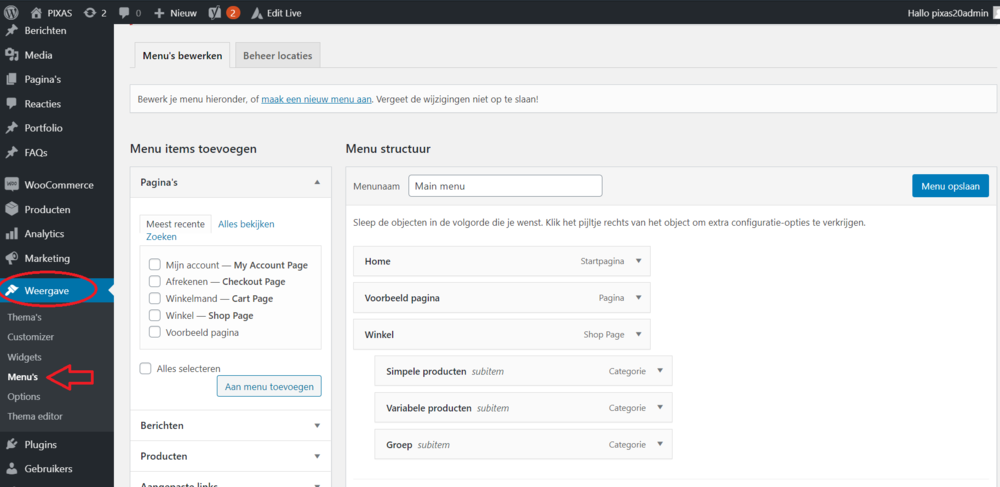The width and height of the screenshot is (1000, 487).
Task: Open the updates icon showing 2
Action: click(x=89, y=13)
